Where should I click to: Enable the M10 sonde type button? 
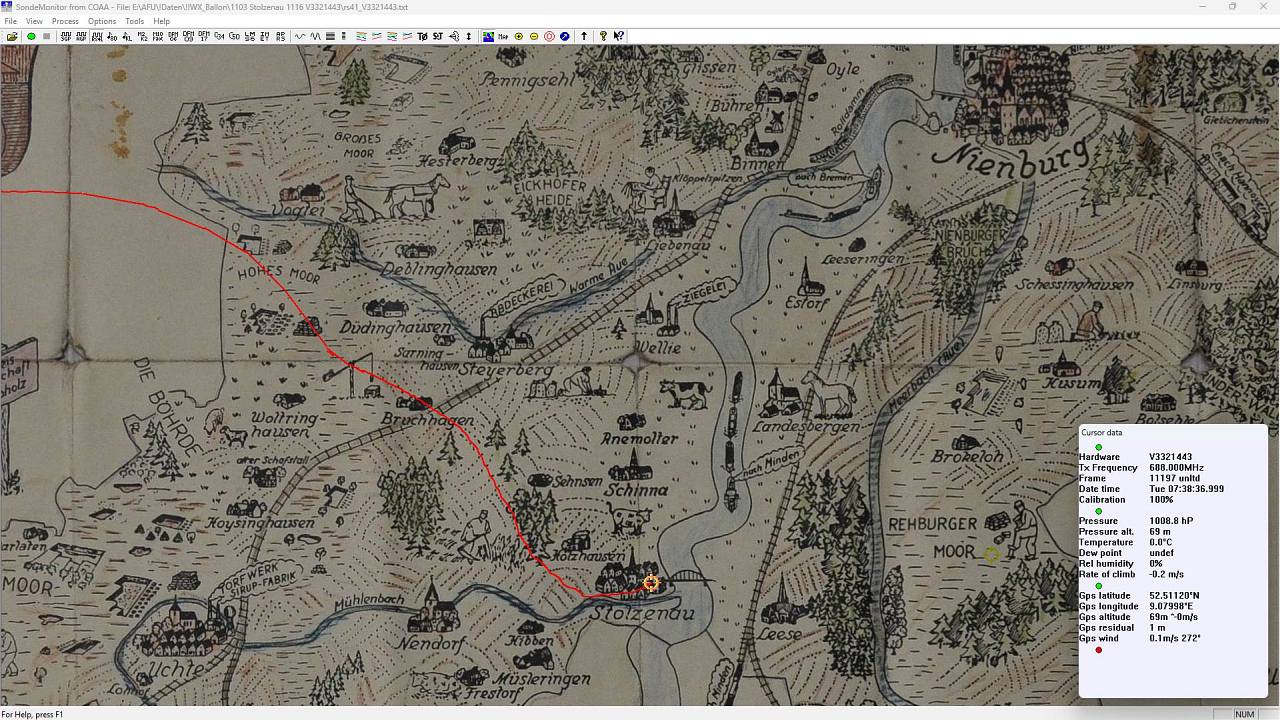tap(157, 36)
